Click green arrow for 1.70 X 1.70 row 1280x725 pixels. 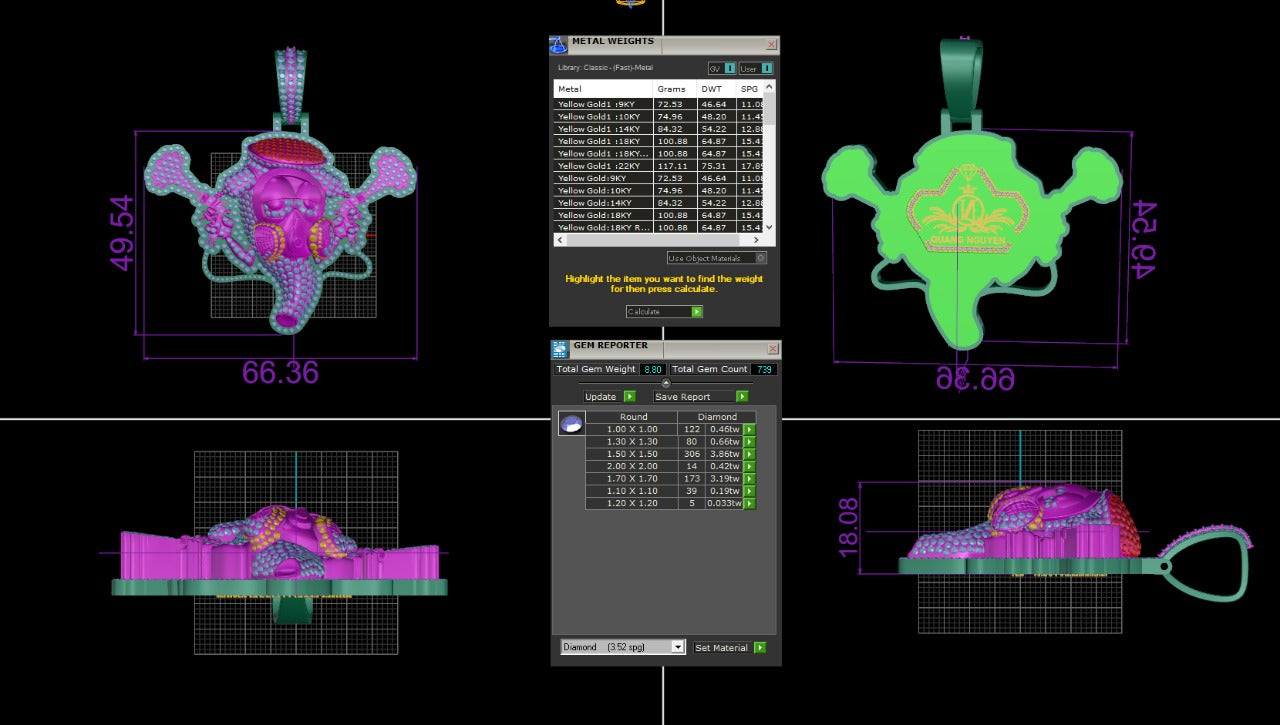tap(748, 479)
